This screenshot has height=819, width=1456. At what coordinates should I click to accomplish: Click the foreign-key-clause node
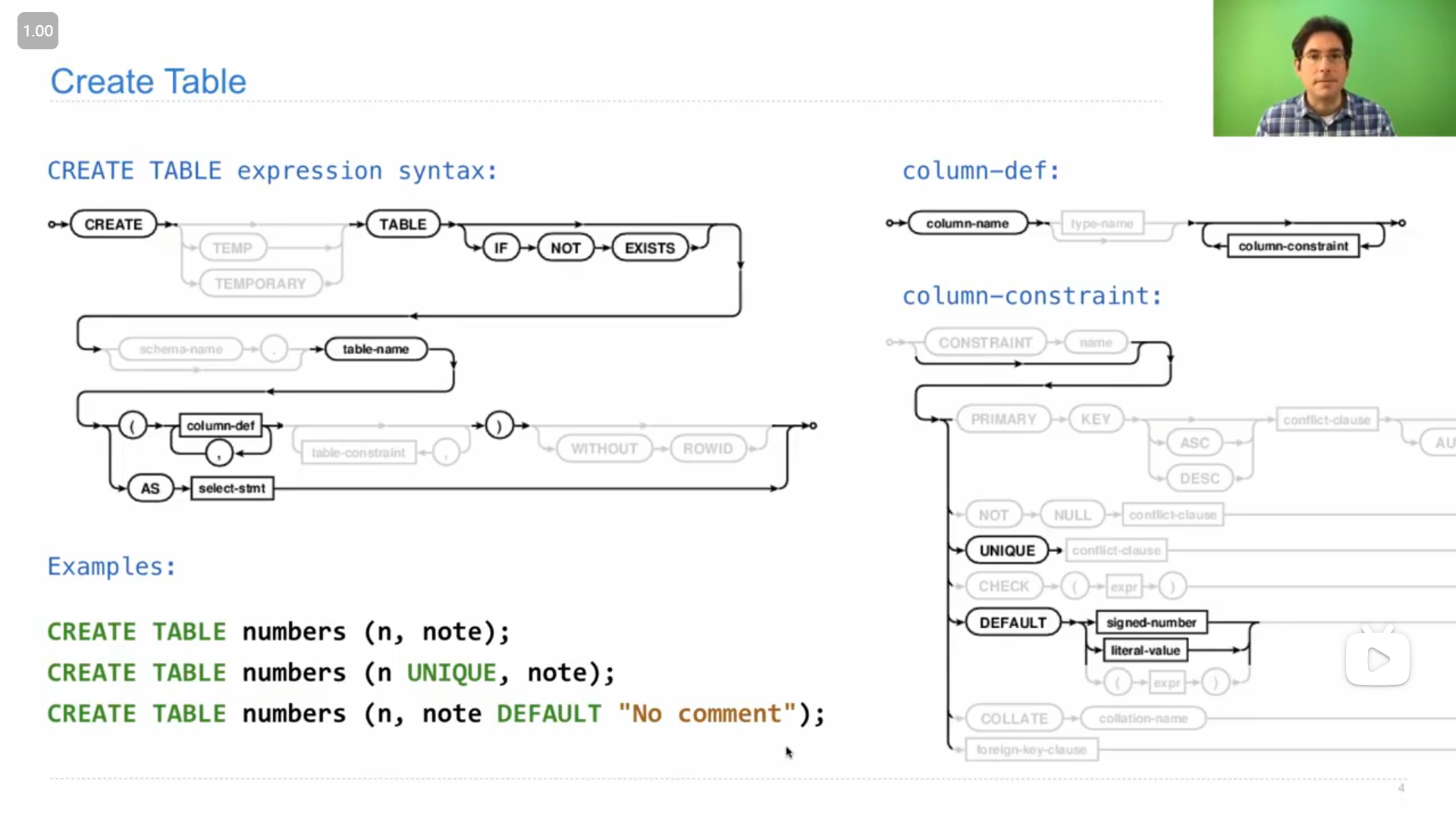pos(1031,749)
